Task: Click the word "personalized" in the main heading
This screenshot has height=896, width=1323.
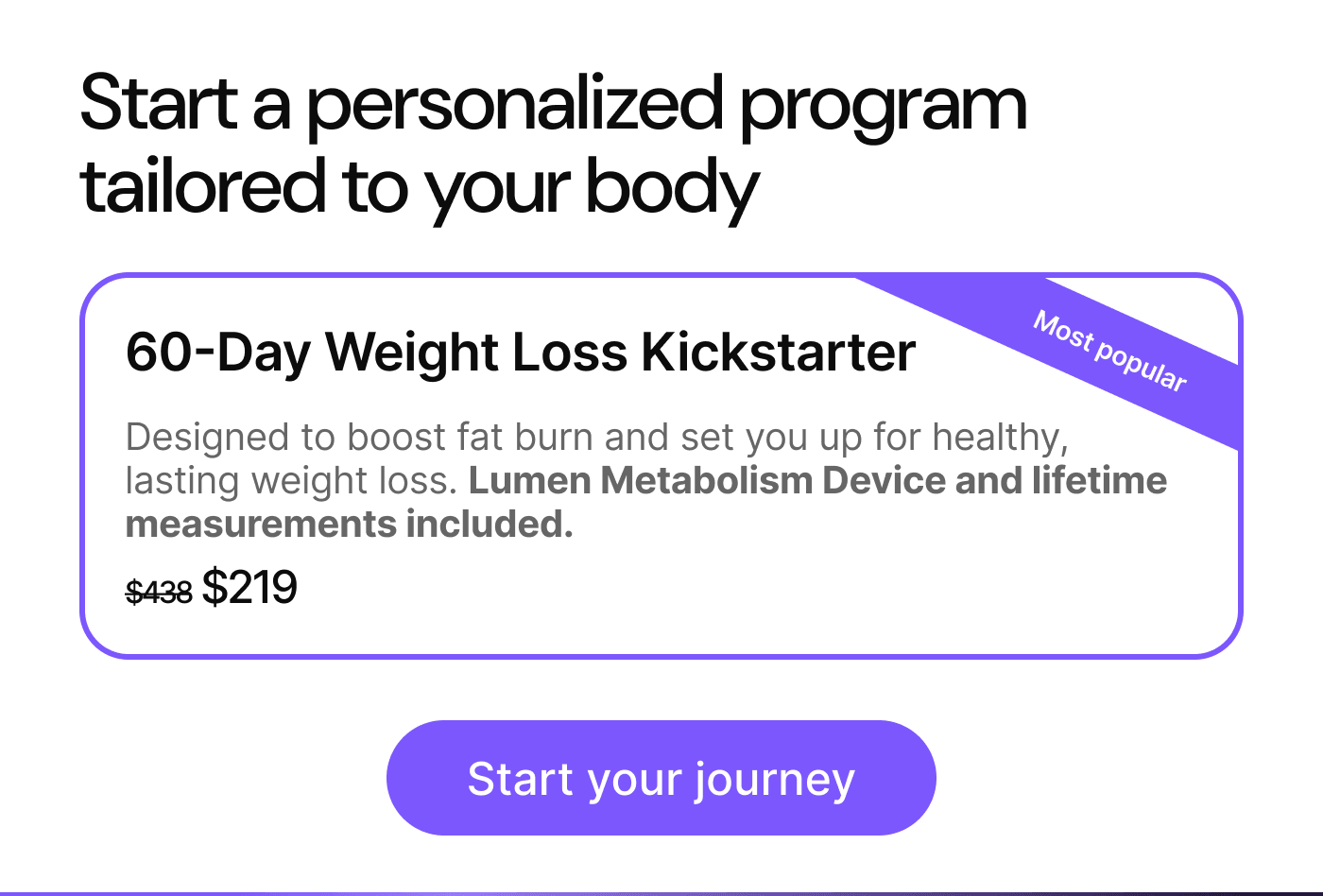Action: tap(514, 104)
